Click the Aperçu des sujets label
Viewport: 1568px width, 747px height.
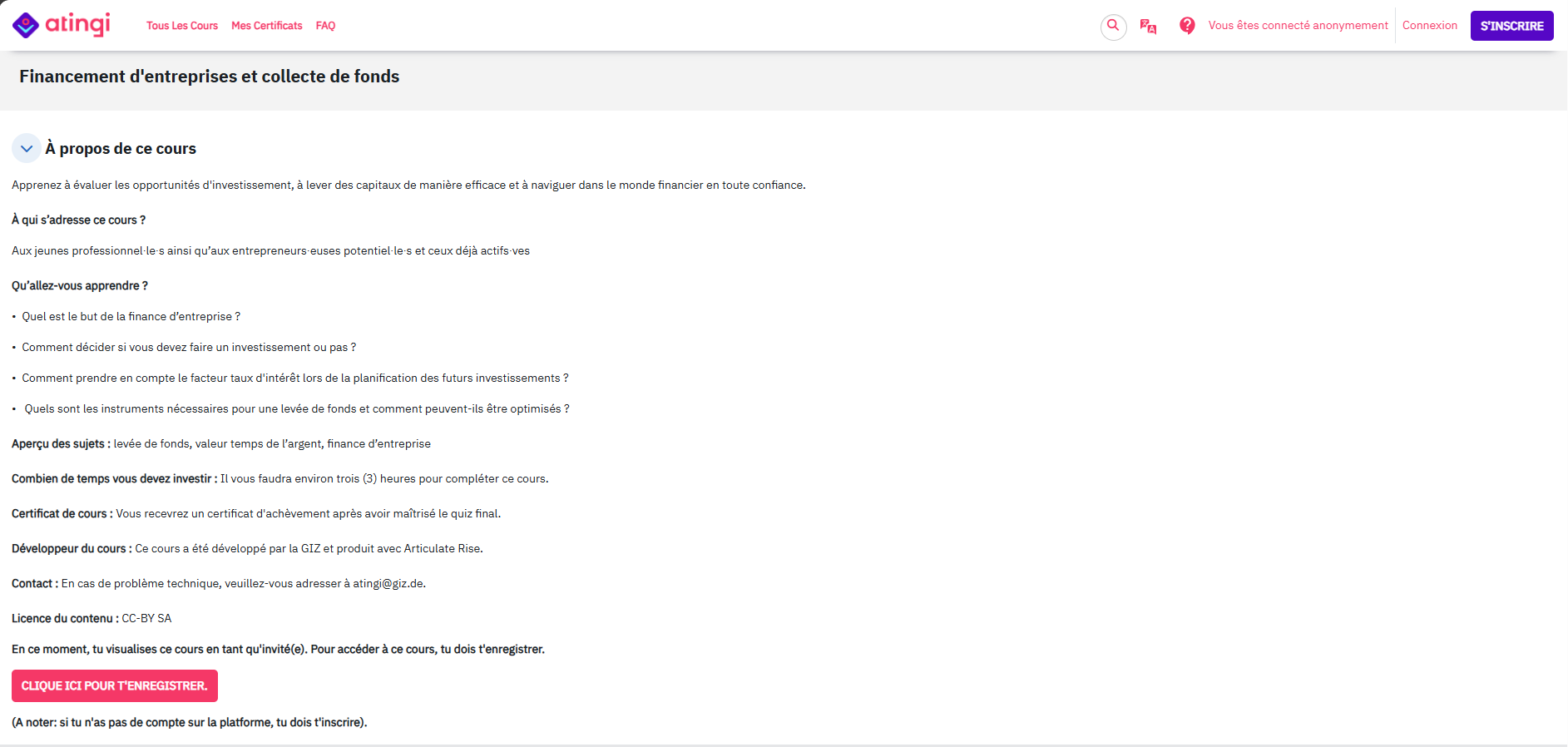[x=60, y=444]
